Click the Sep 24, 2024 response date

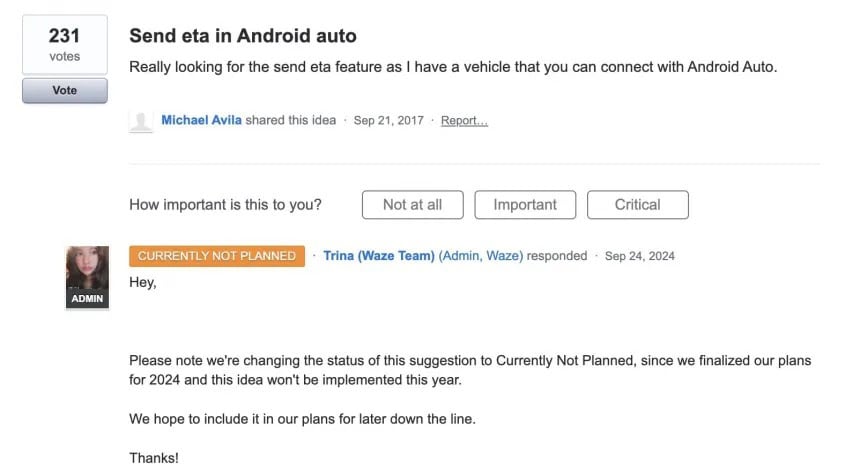(640, 256)
